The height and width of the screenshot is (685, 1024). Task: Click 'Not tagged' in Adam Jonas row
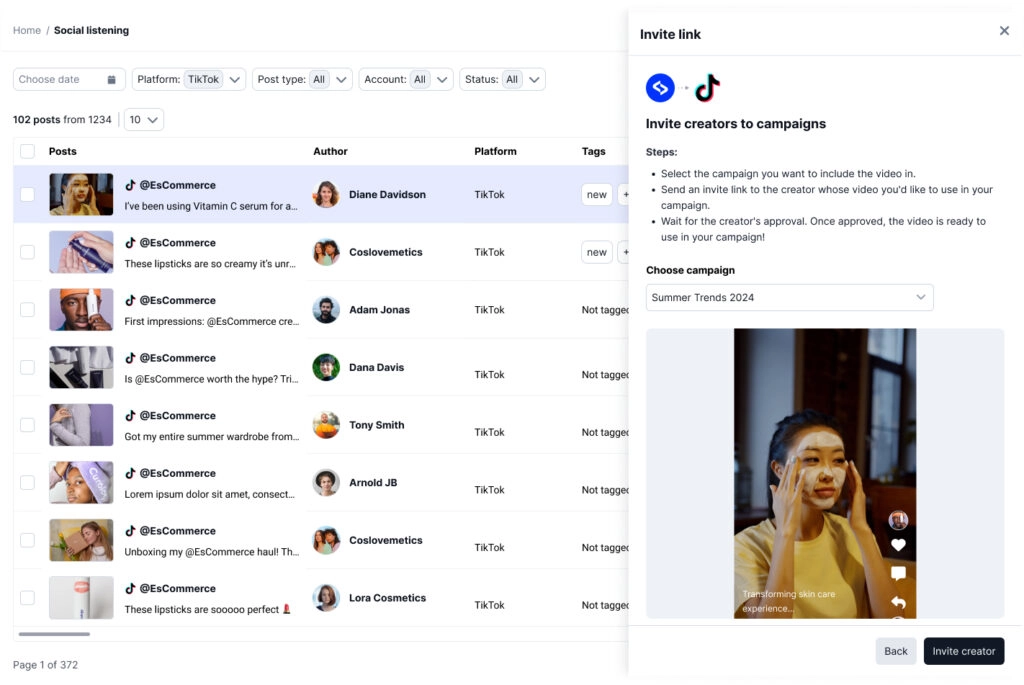605,310
